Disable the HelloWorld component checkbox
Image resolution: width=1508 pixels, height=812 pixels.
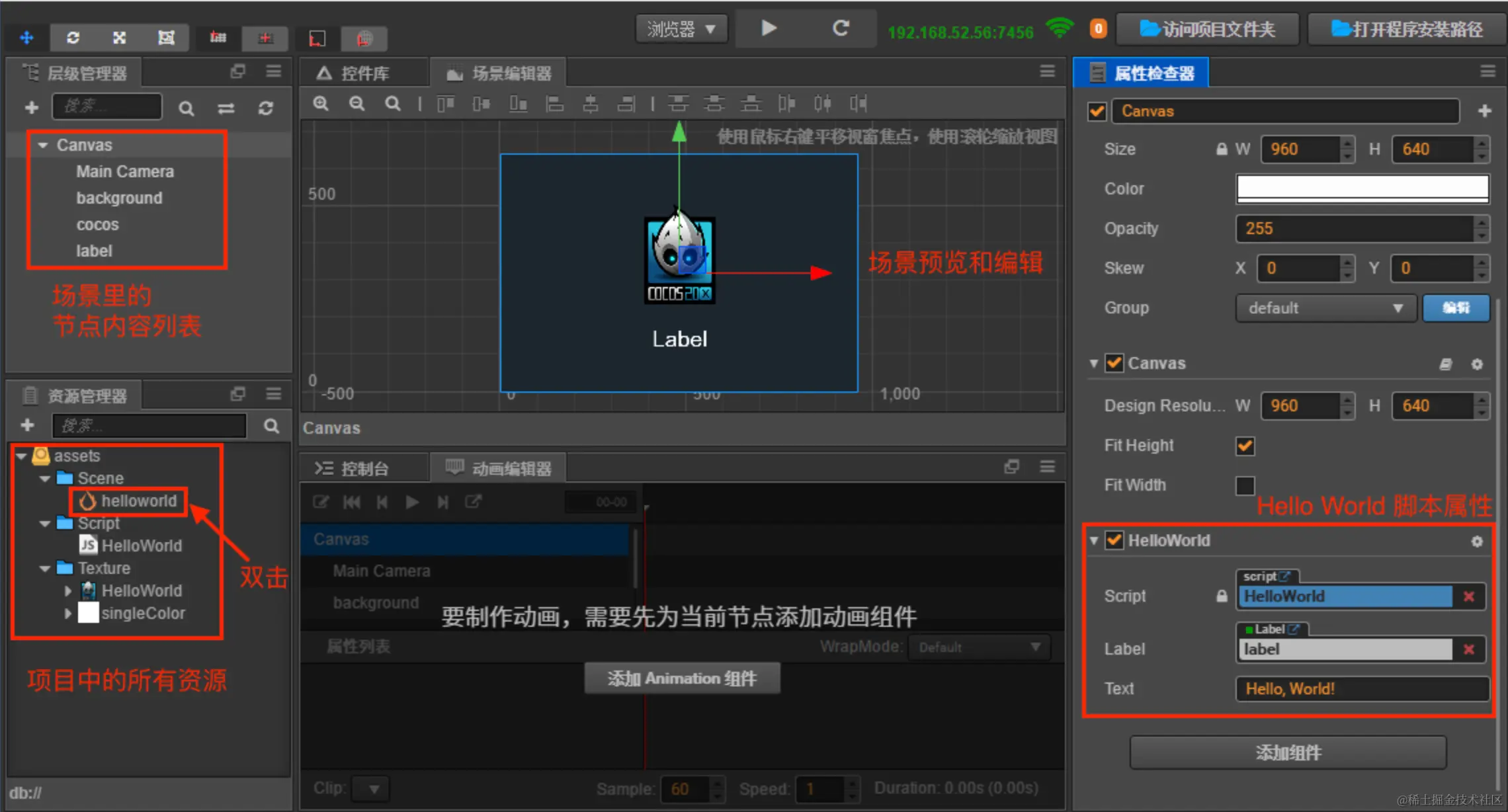tap(1114, 540)
